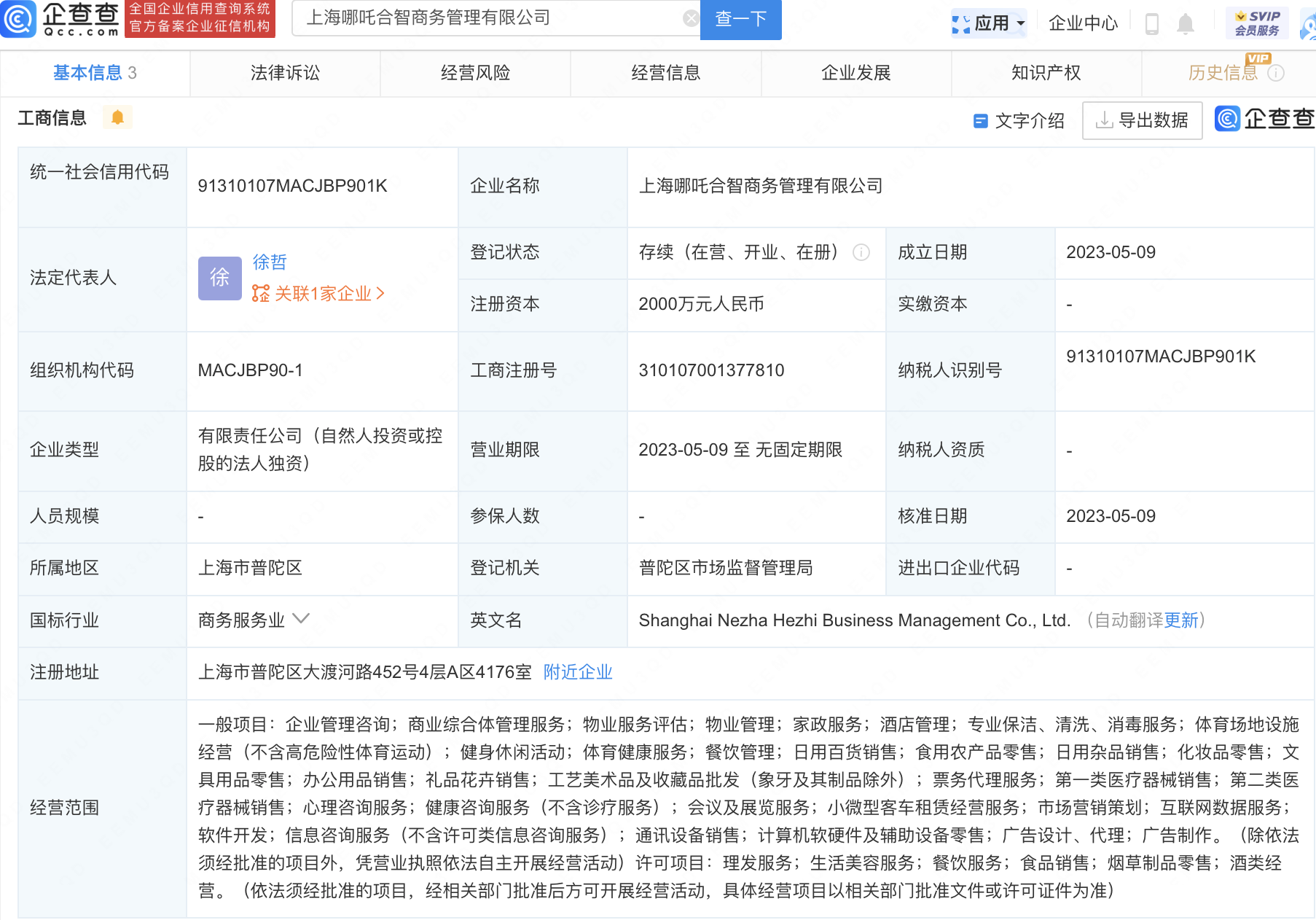Switch to the 知识产权 tab
The height and width of the screenshot is (920, 1316).
tap(1046, 73)
